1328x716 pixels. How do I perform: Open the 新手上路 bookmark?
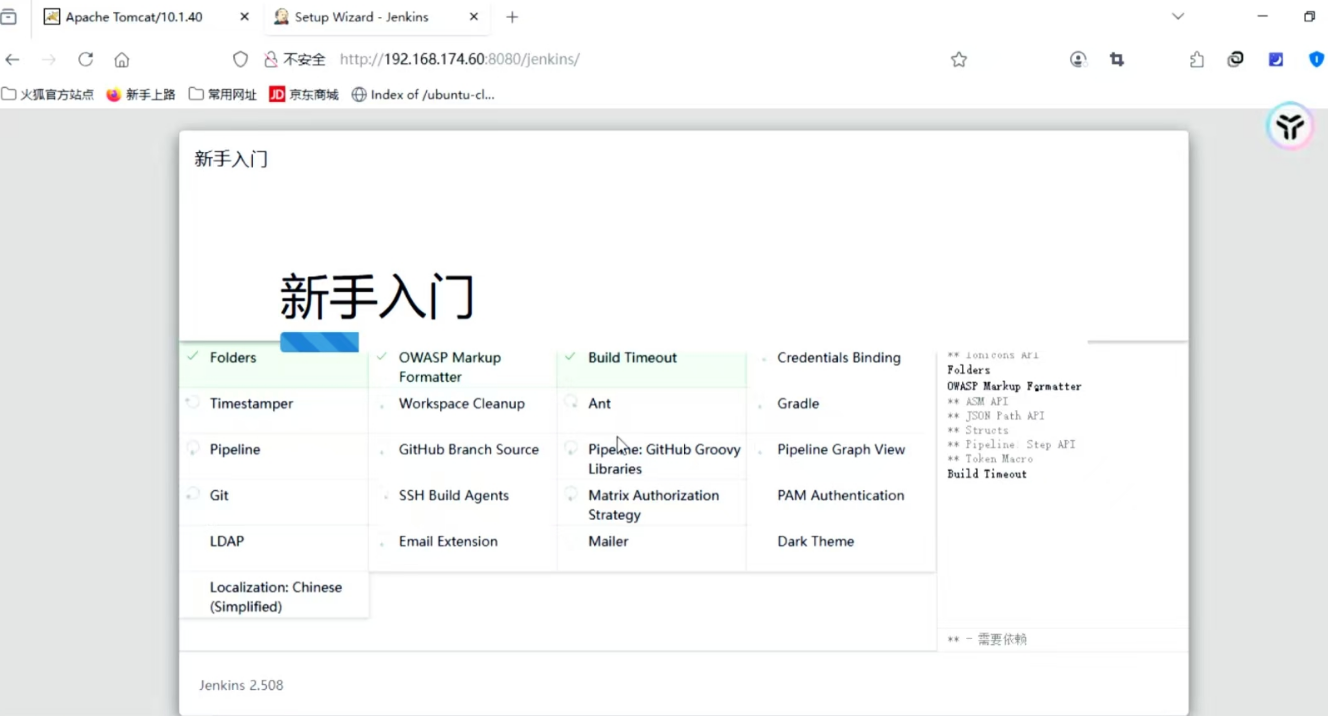point(140,95)
